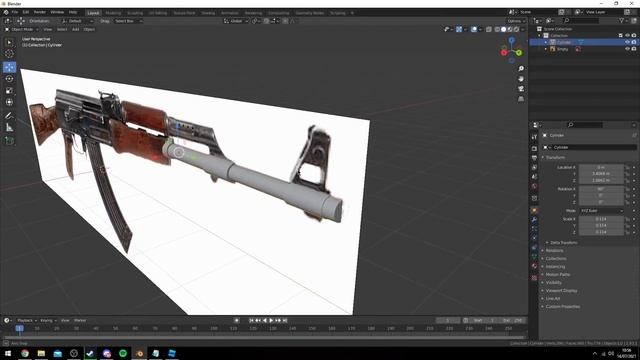Click the Play animation button

click(x=271, y=320)
